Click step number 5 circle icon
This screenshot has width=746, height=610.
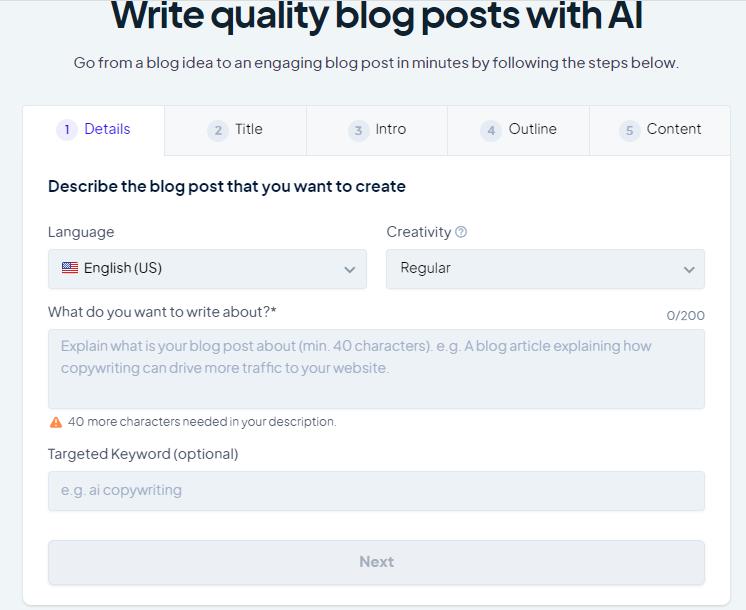[x=629, y=130]
